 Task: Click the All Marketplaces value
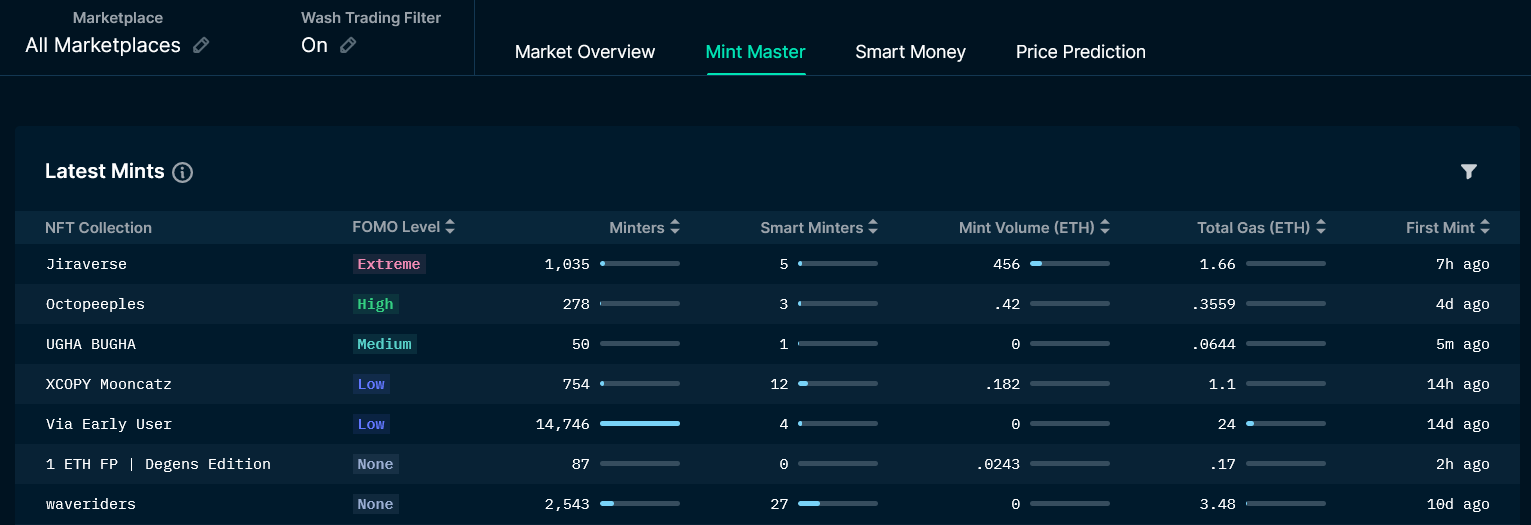point(103,45)
